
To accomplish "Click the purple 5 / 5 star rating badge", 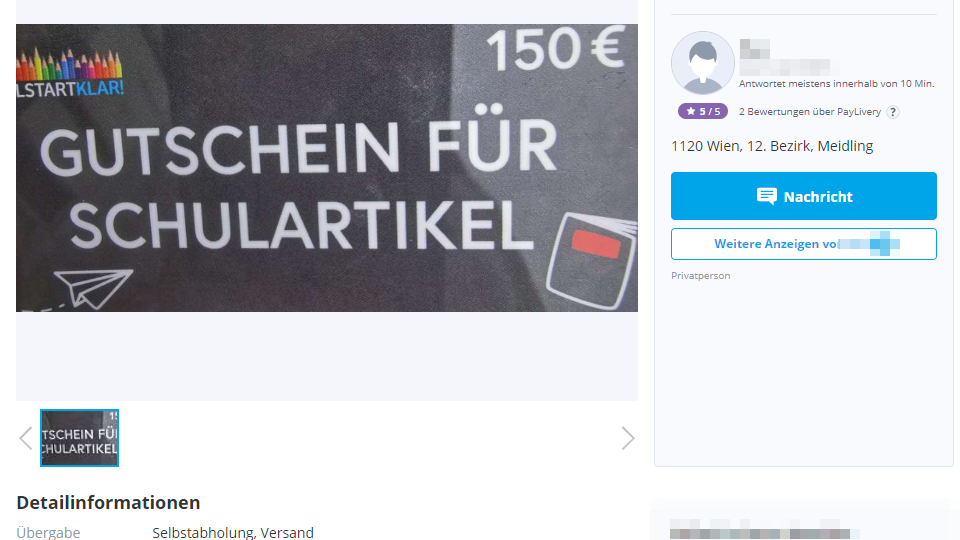I will [x=703, y=111].
